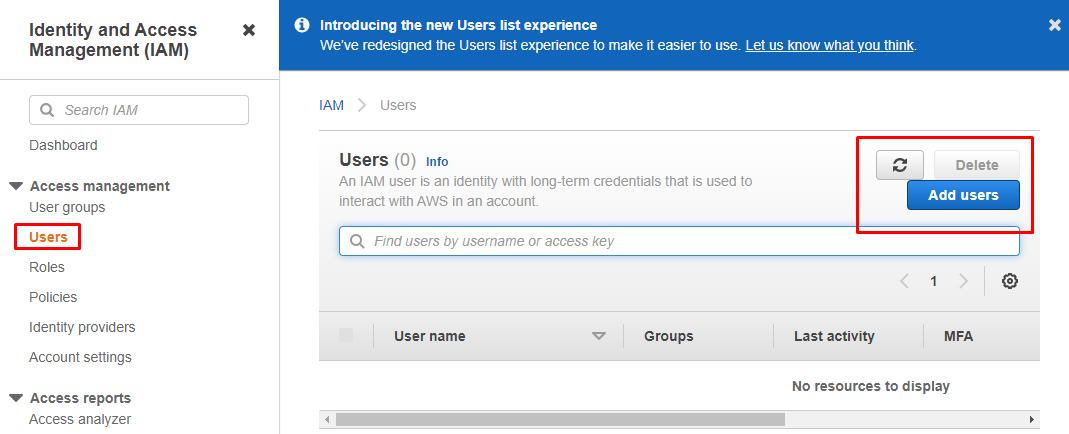Go to previous page arrow in pagination
Image resolution: width=1069 pixels, height=434 pixels.
(x=904, y=281)
